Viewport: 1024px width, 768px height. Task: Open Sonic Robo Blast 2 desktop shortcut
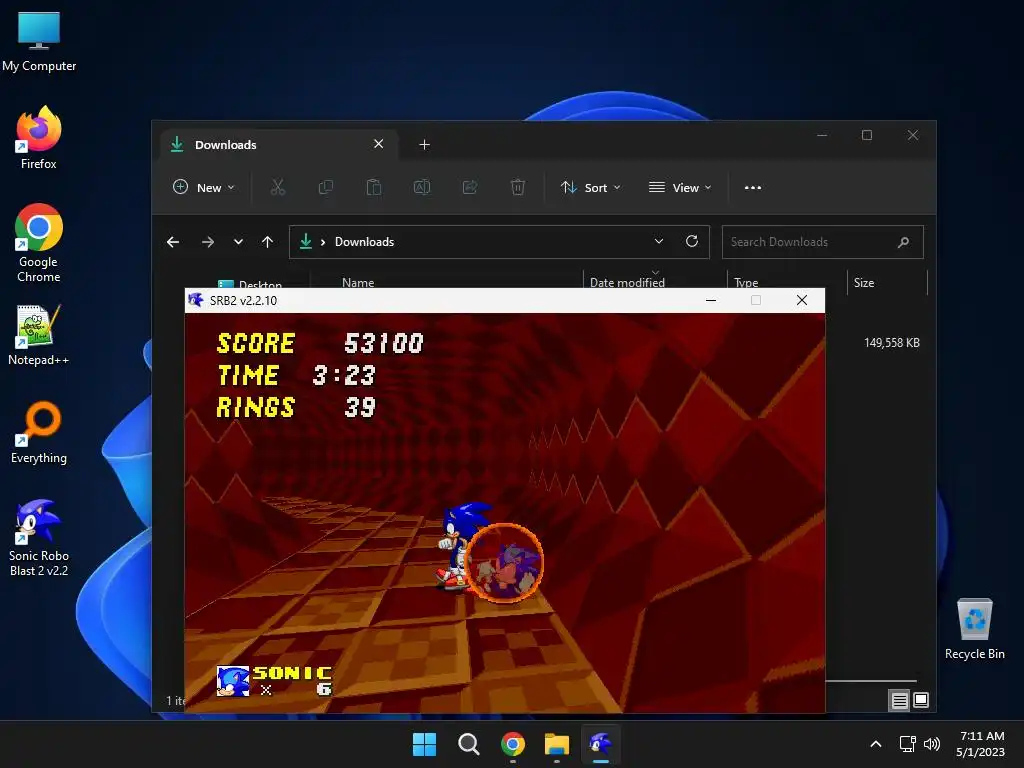tap(39, 537)
